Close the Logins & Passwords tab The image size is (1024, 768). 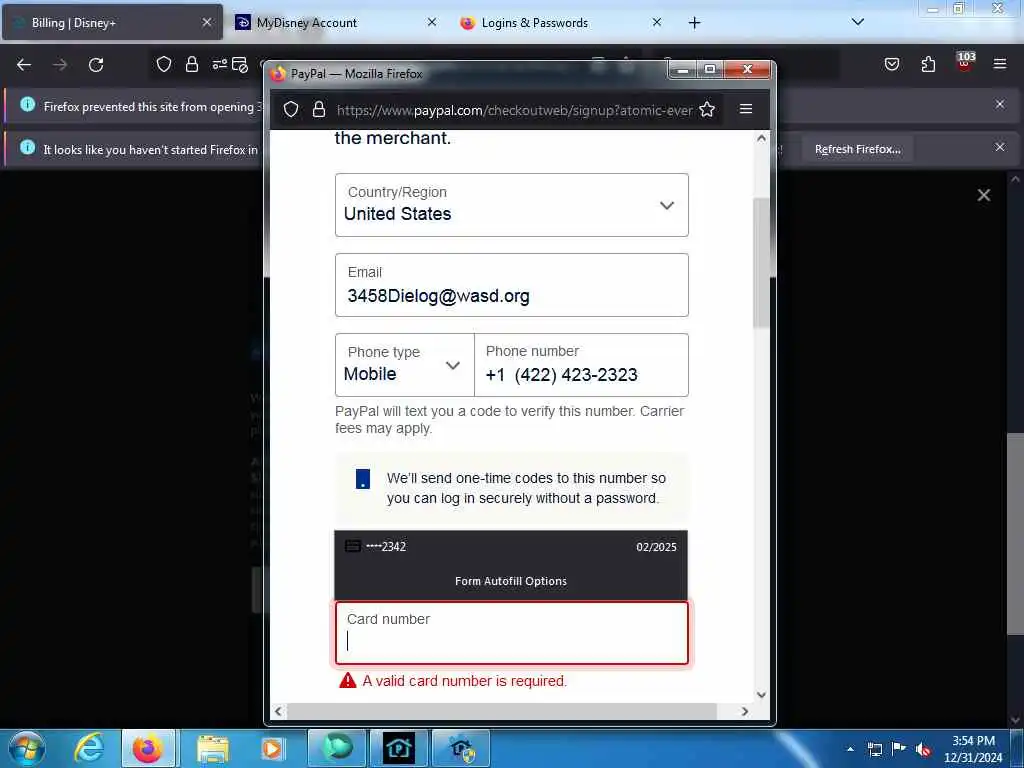657,22
